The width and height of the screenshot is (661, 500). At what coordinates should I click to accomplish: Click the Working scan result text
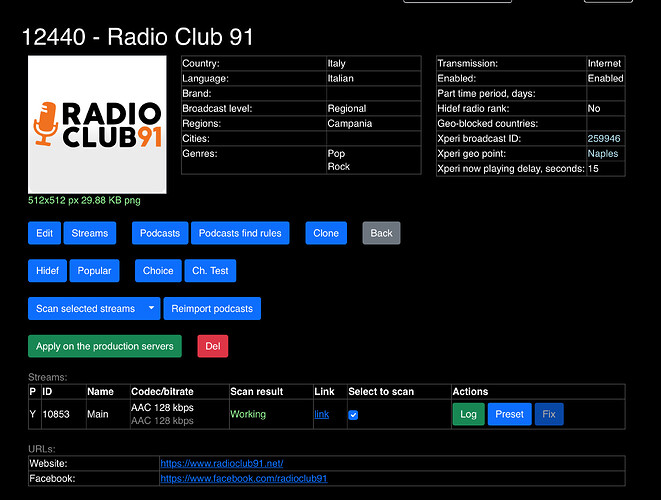(x=248, y=414)
